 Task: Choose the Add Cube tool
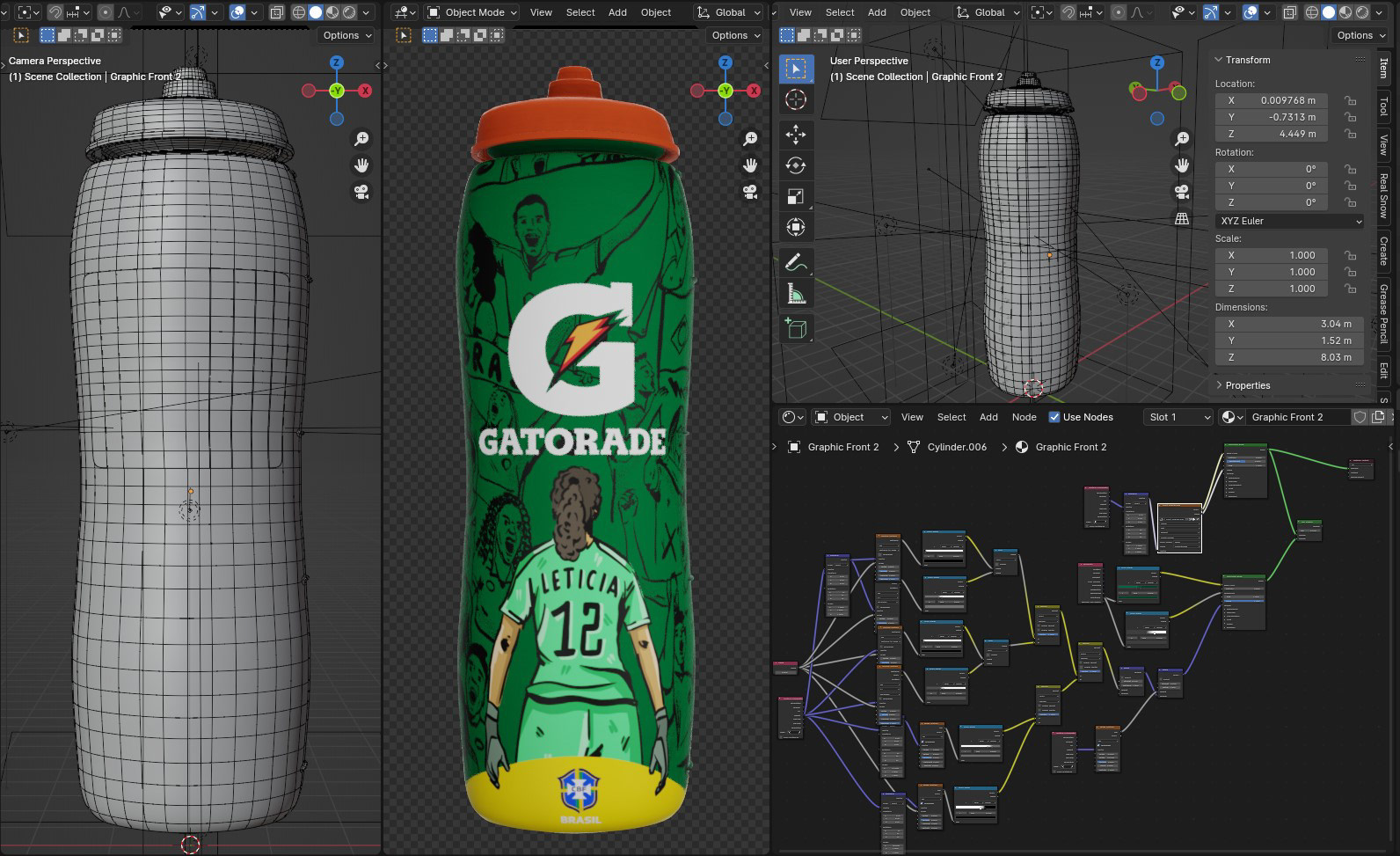coord(796,329)
